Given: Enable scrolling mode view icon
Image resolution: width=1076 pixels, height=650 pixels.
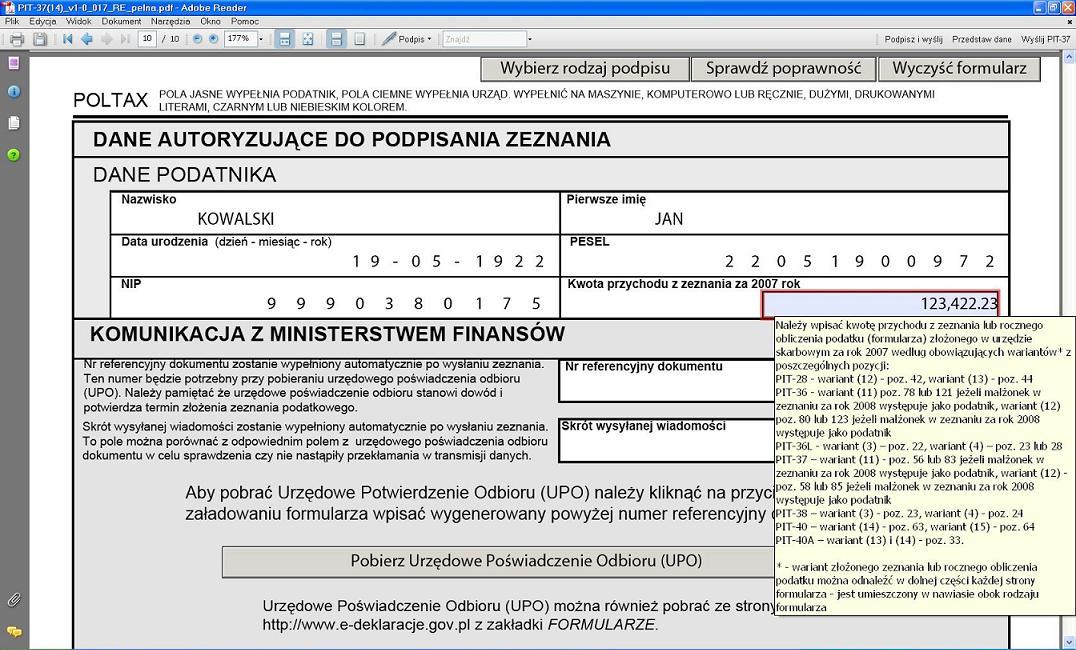Looking at the screenshot, I should [x=284, y=39].
